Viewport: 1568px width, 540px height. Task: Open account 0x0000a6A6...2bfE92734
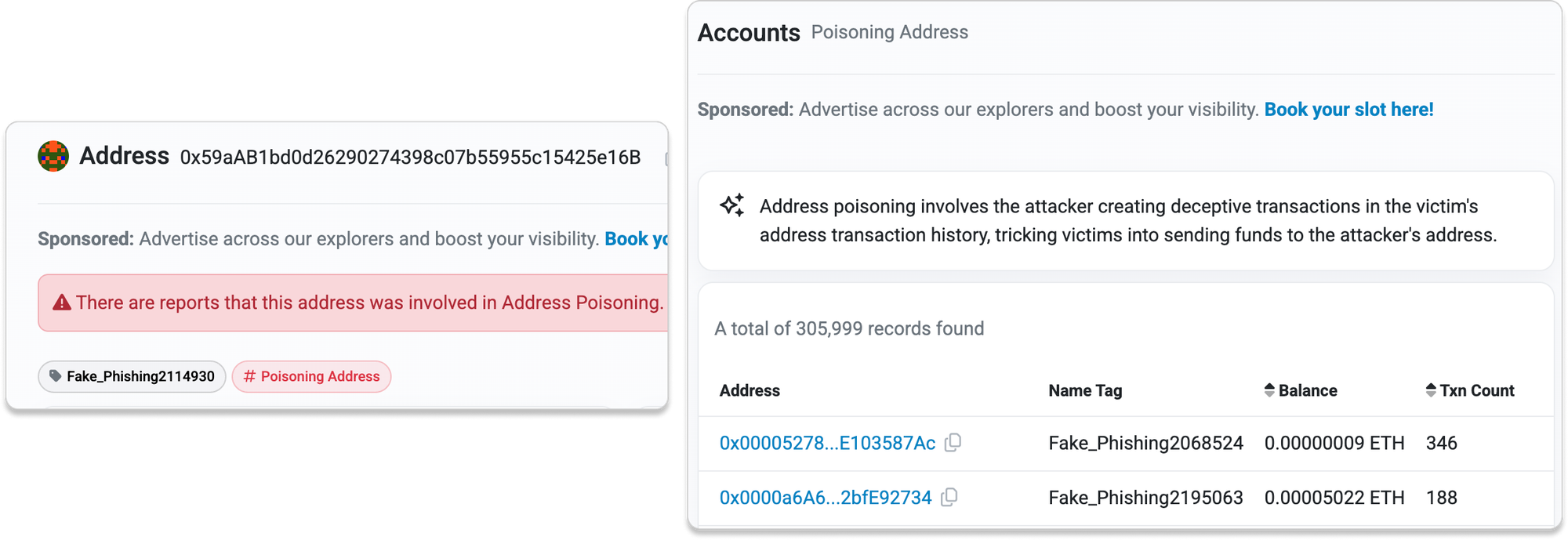pyautogui.click(x=826, y=498)
